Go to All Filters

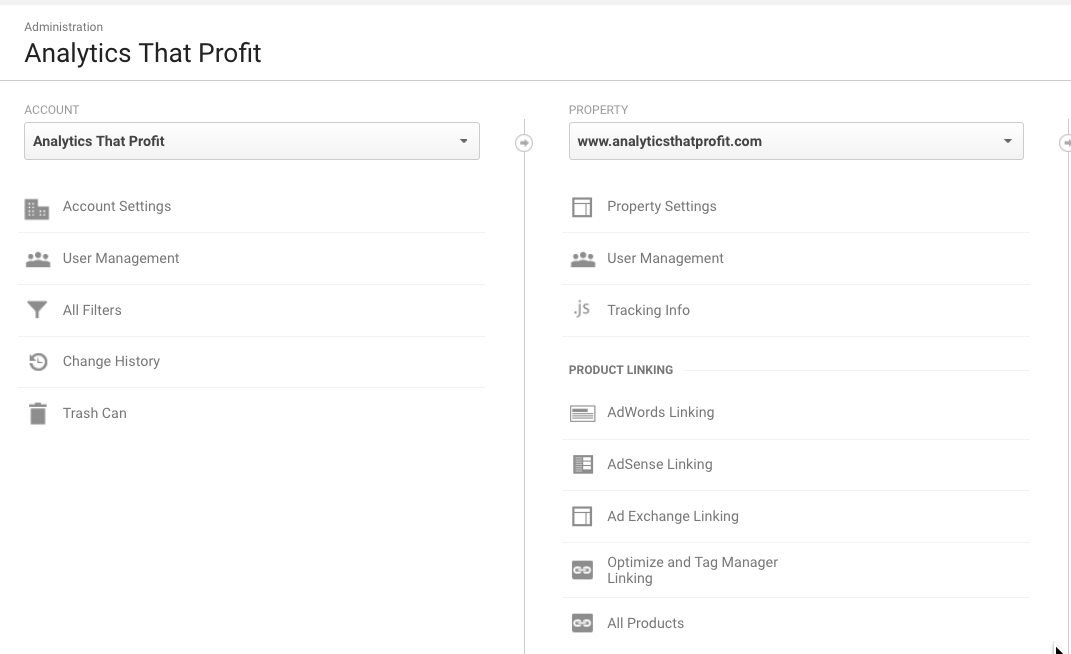pos(92,310)
